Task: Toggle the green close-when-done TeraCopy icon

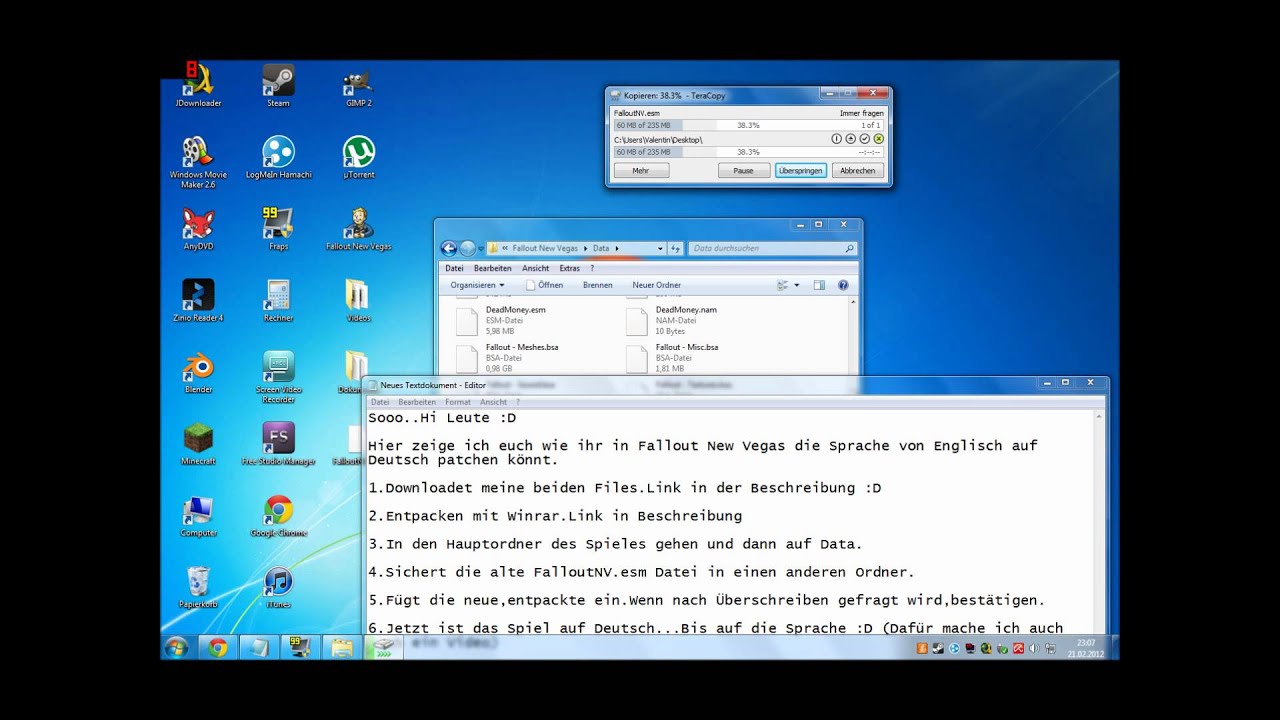Action: click(x=878, y=139)
